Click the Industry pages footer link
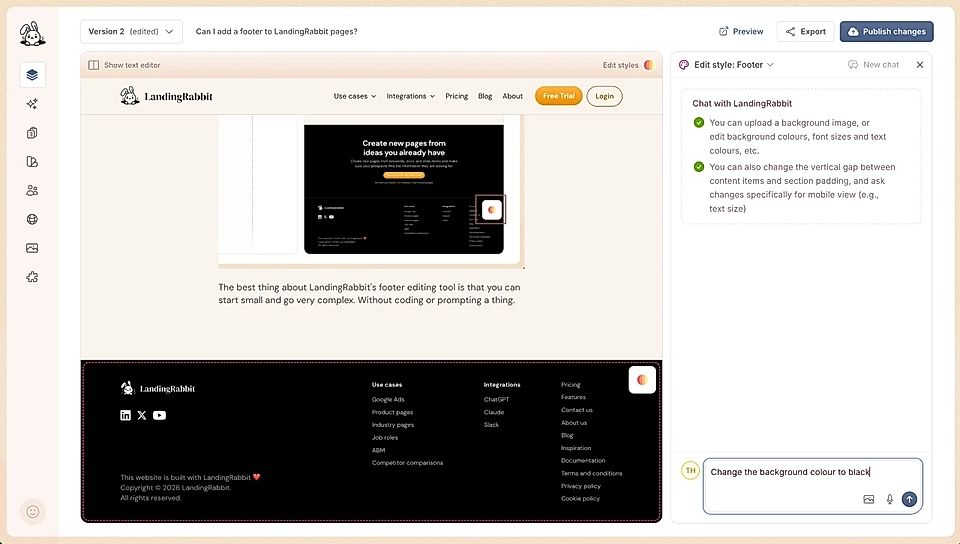 (393, 425)
